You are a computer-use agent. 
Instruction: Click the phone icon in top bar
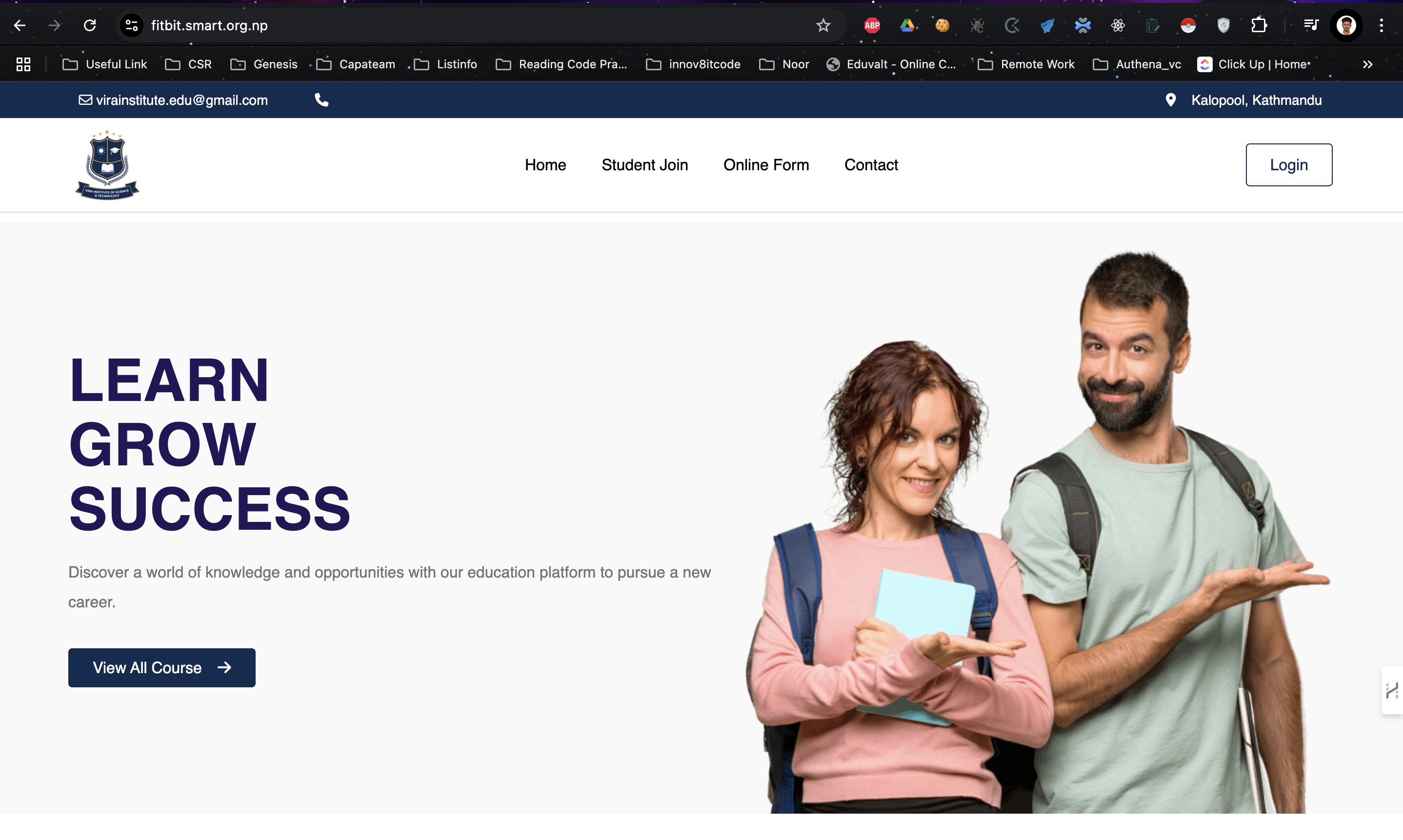[321, 100]
